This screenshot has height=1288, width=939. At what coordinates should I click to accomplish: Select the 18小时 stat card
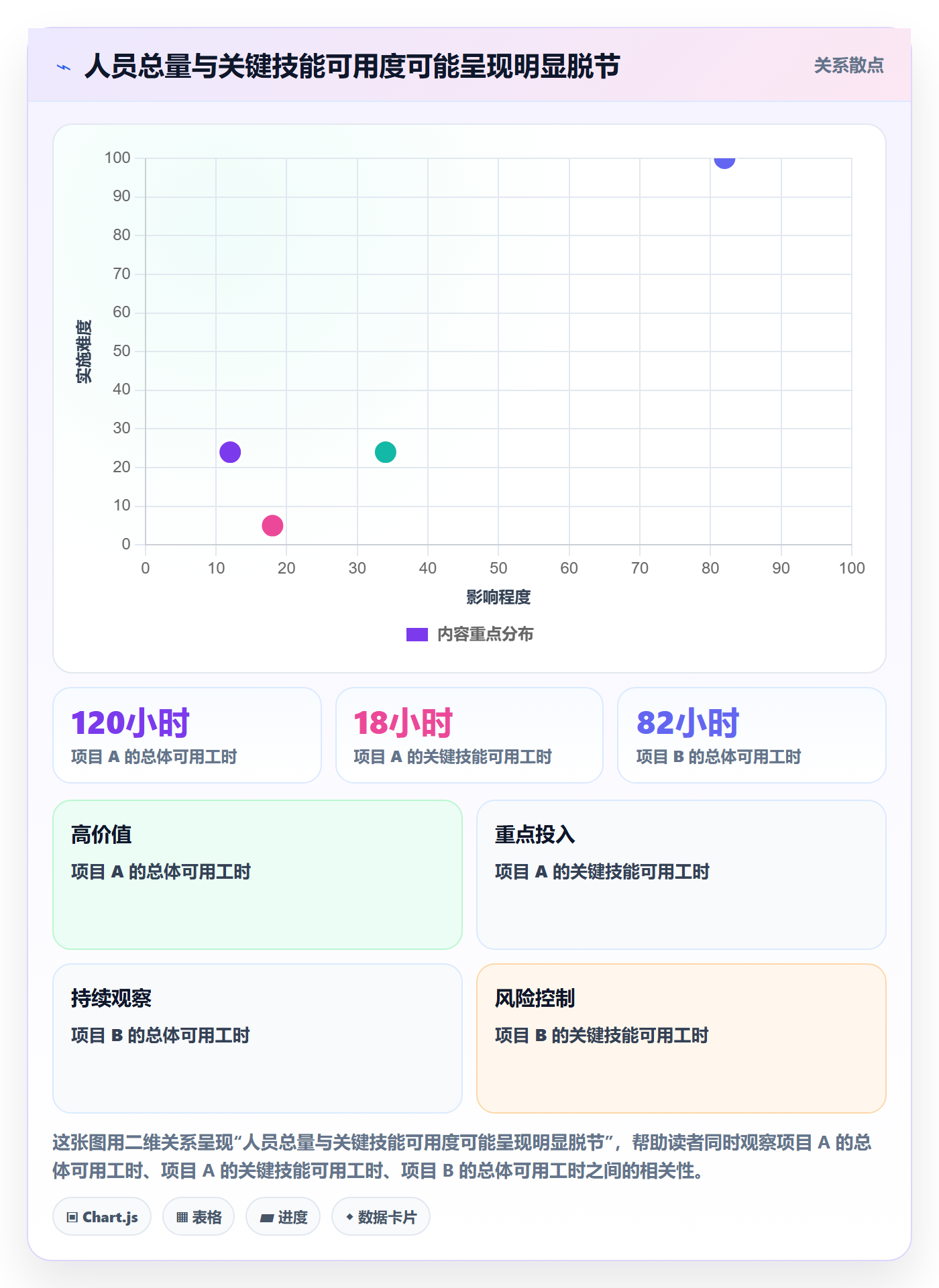(469, 735)
